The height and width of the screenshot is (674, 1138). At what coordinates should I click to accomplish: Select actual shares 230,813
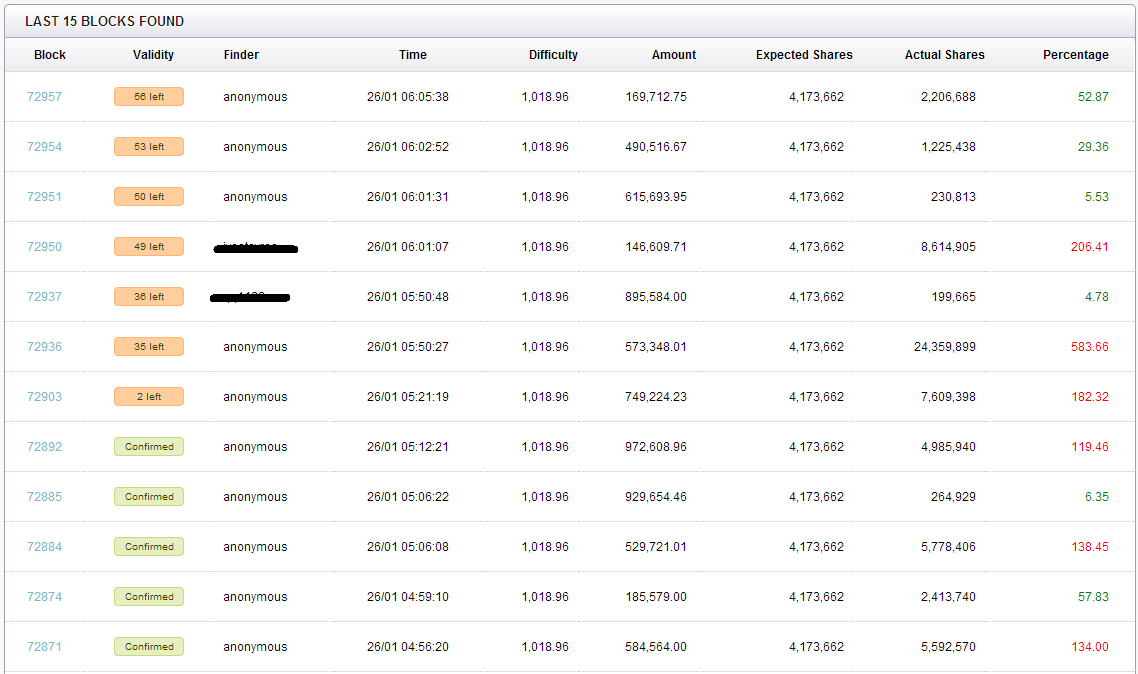[953, 197]
